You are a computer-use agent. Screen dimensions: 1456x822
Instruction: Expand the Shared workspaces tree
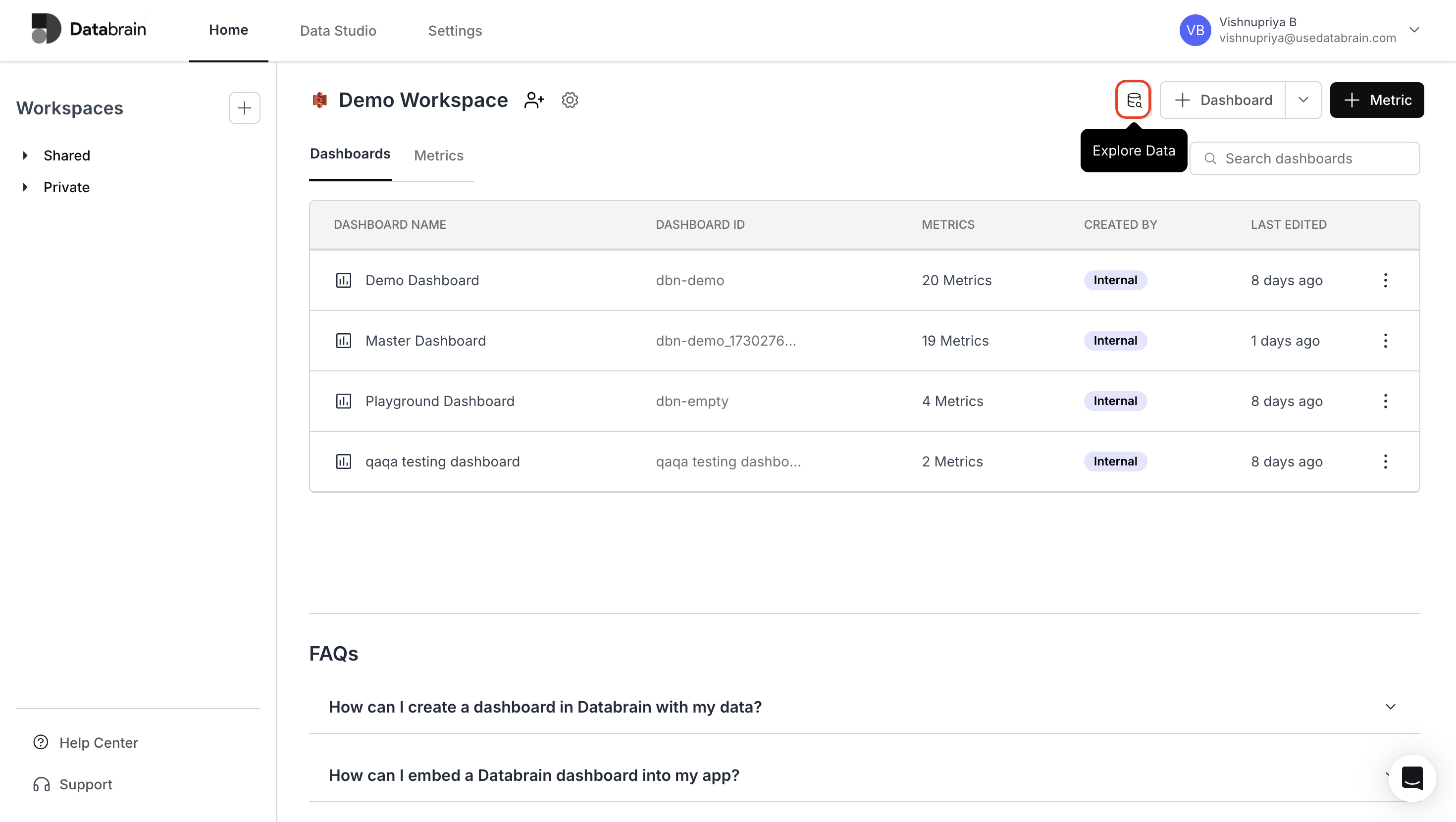click(x=25, y=155)
